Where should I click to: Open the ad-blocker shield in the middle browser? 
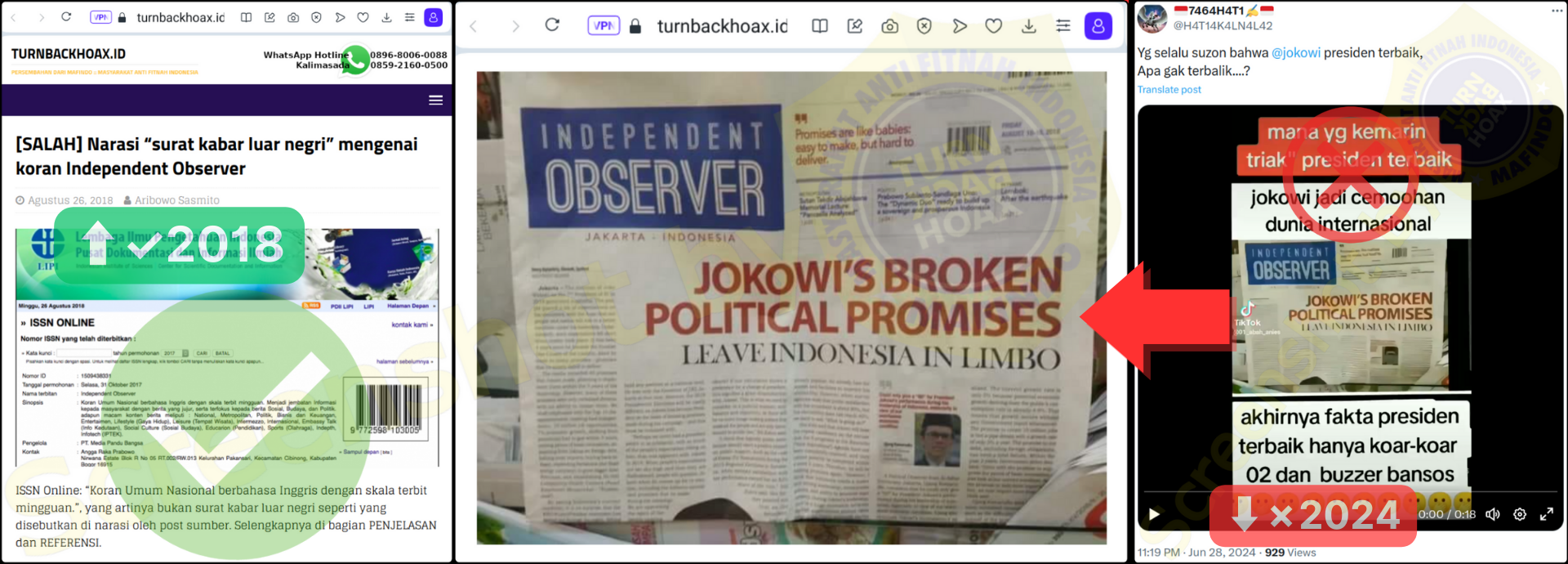924,26
